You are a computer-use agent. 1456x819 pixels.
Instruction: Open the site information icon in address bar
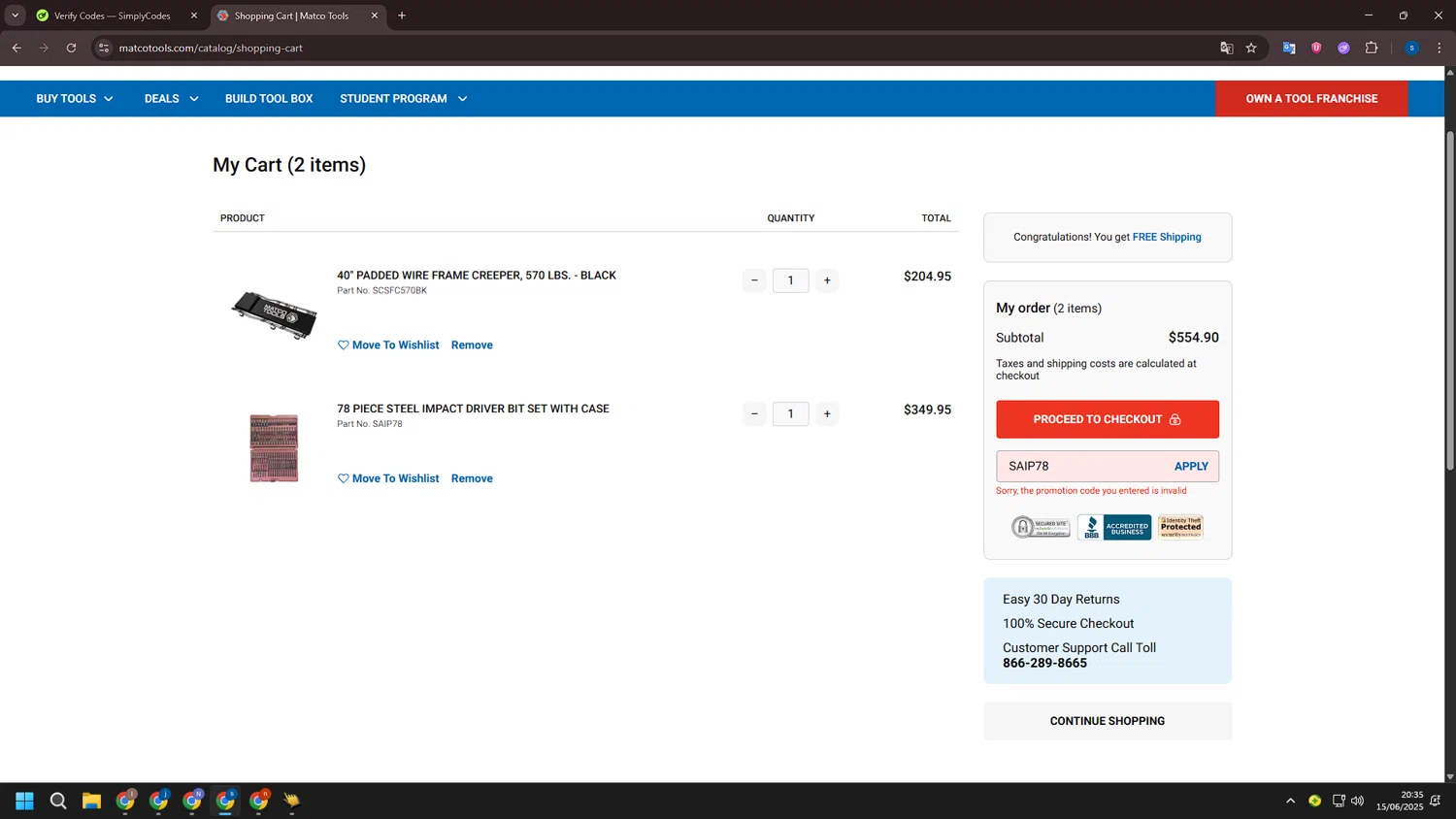[x=104, y=48]
